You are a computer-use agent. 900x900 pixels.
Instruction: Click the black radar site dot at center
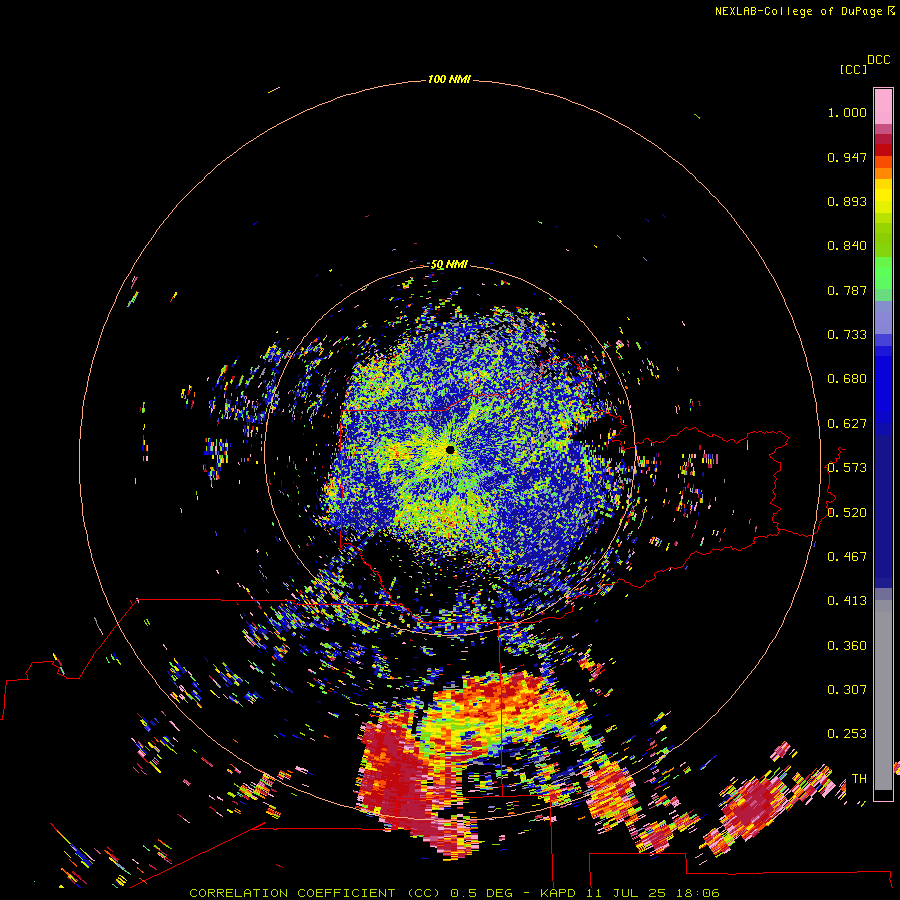450,449
